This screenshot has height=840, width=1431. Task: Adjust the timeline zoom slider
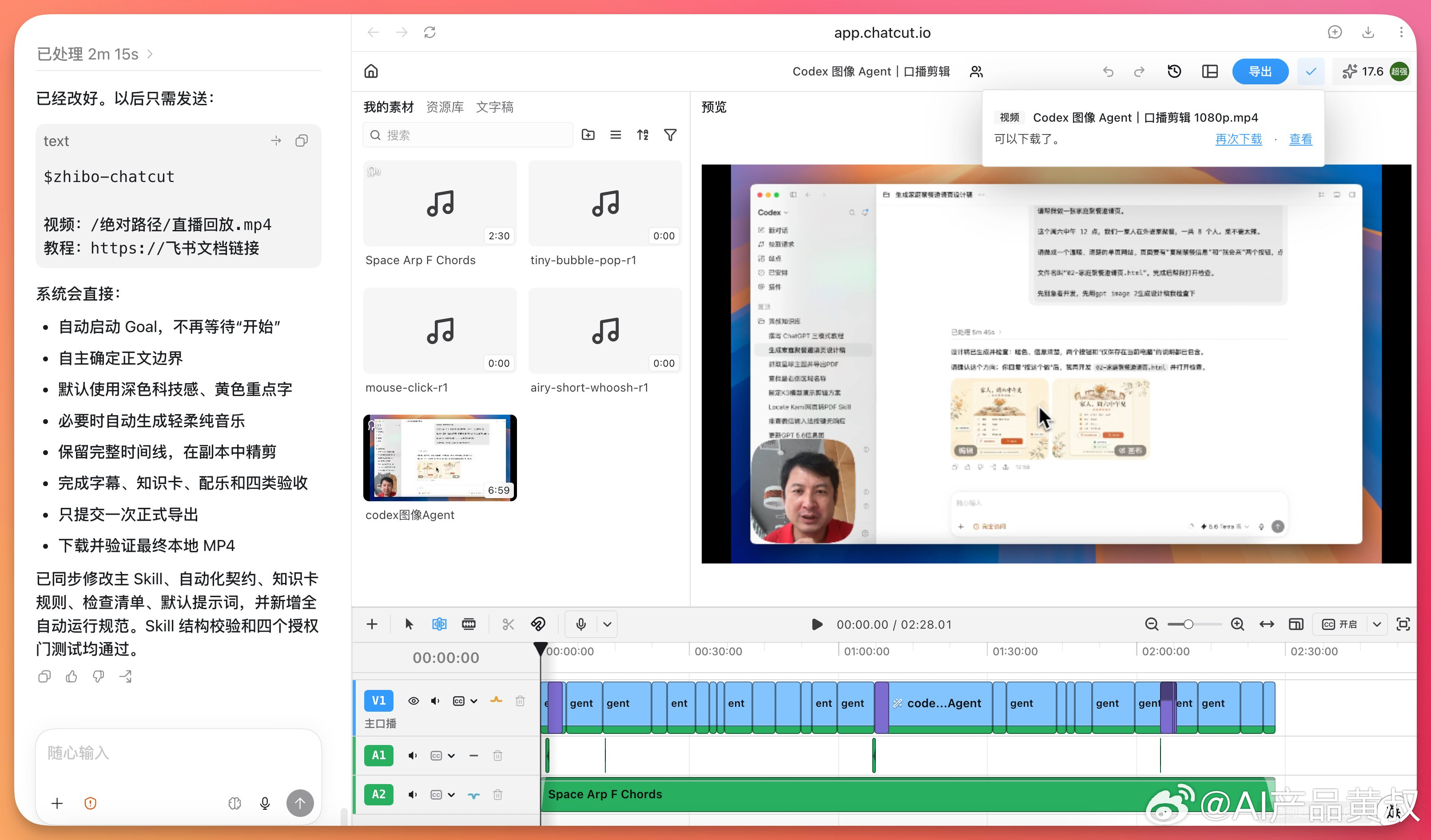pyautogui.click(x=1194, y=624)
